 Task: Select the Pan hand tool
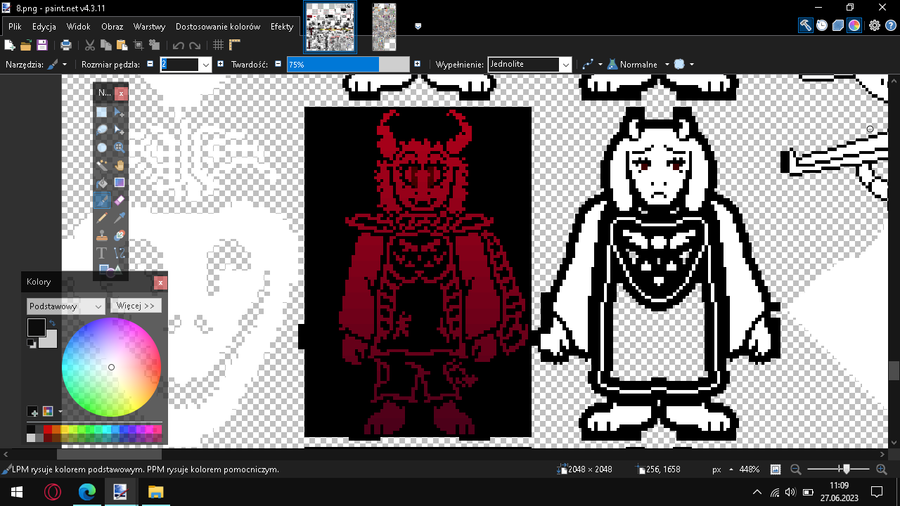pyautogui.click(x=119, y=165)
